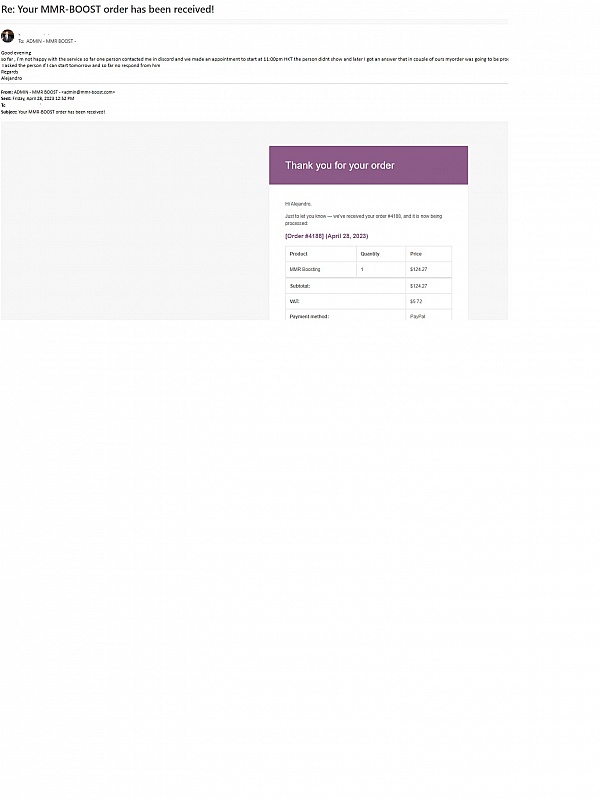Click the 'Price' column header

click(416, 254)
